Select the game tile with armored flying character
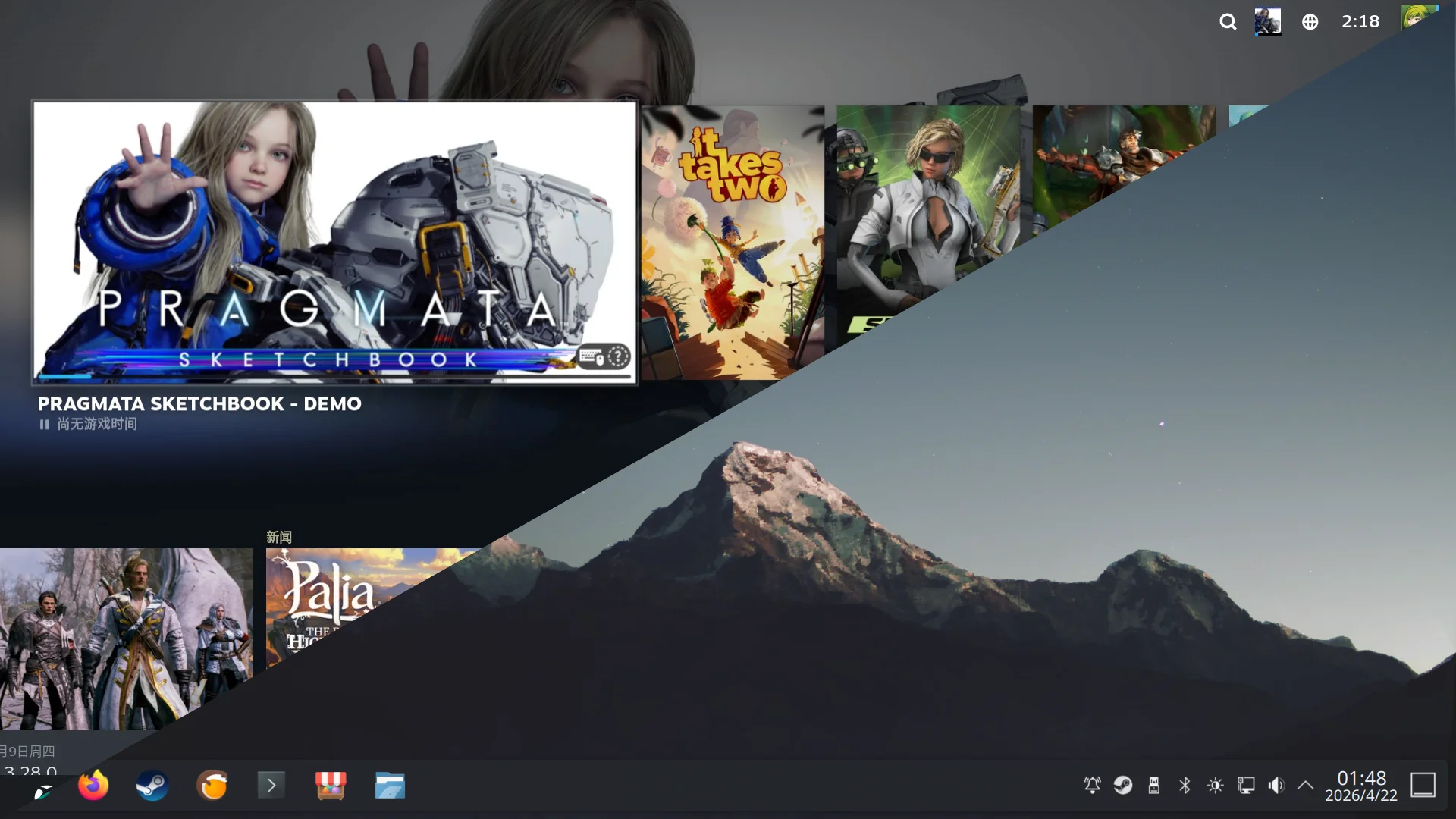This screenshot has height=819, width=1456. (x=1115, y=163)
